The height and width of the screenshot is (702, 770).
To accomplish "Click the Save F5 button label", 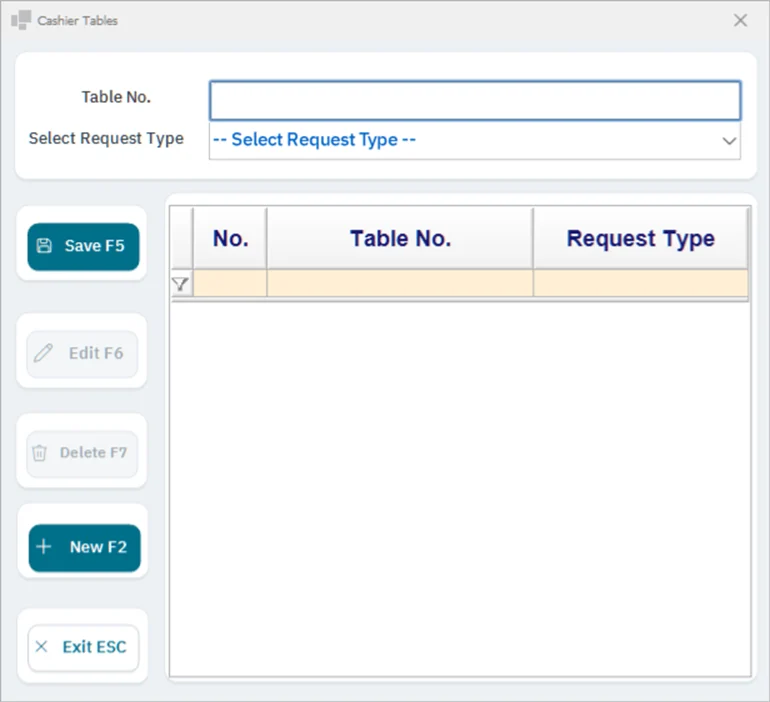I will coord(95,245).
